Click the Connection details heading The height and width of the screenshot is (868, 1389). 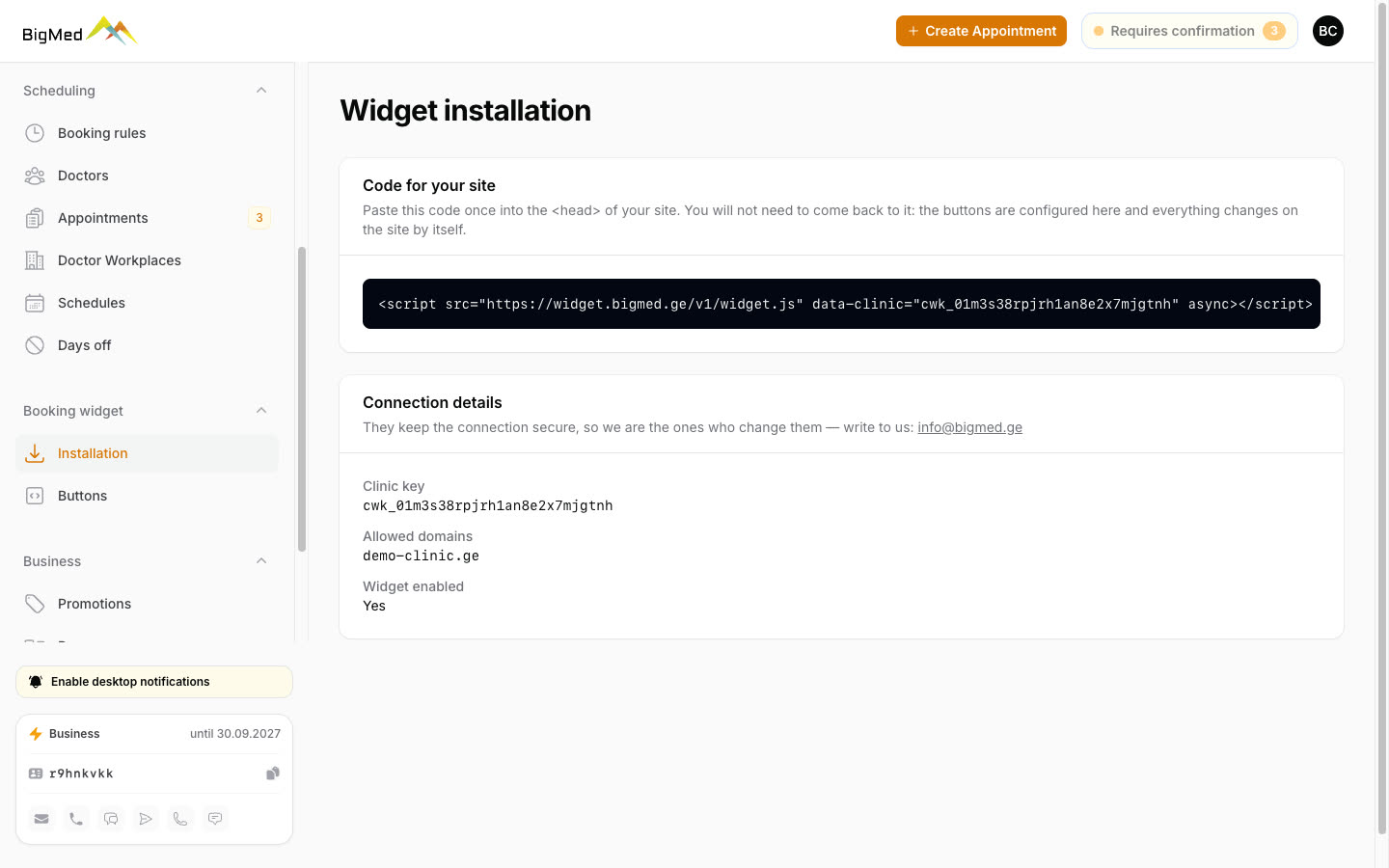coord(432,402)
